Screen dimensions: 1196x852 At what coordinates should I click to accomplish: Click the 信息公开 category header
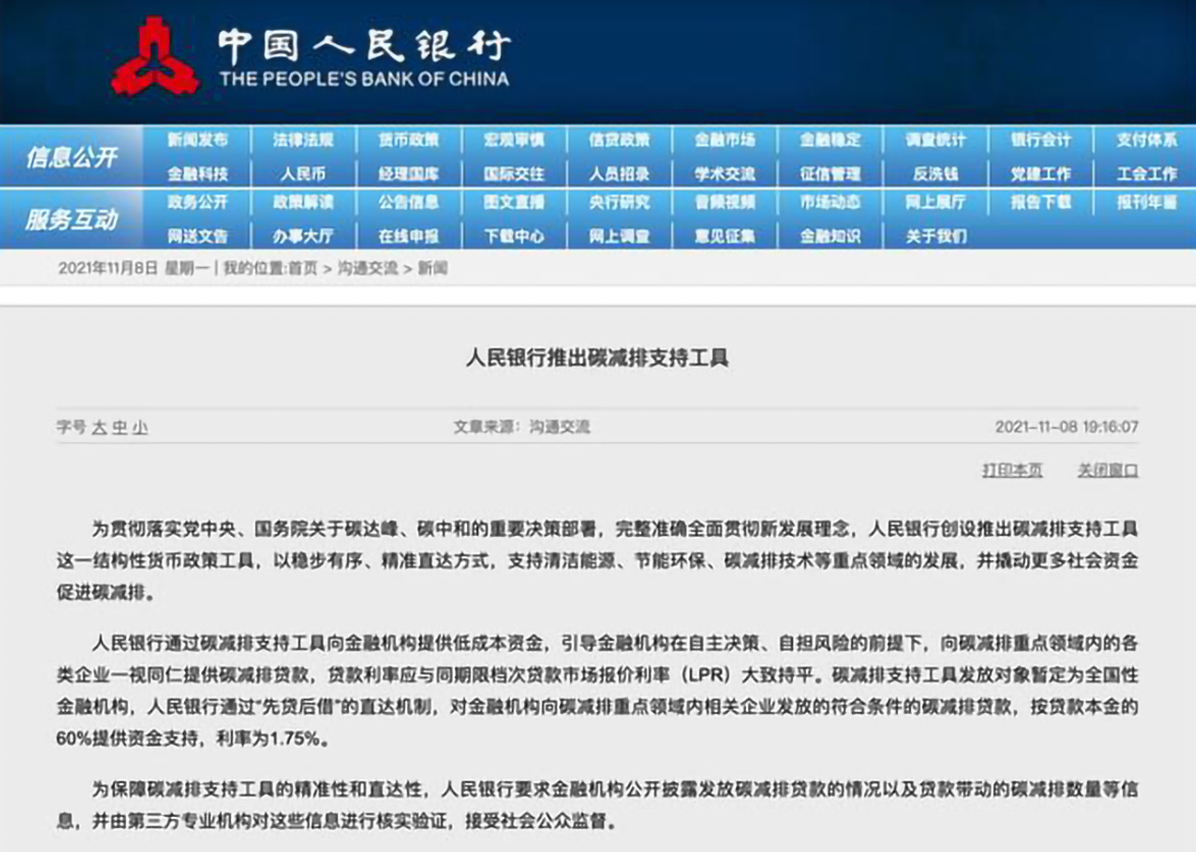pos(71,157)
